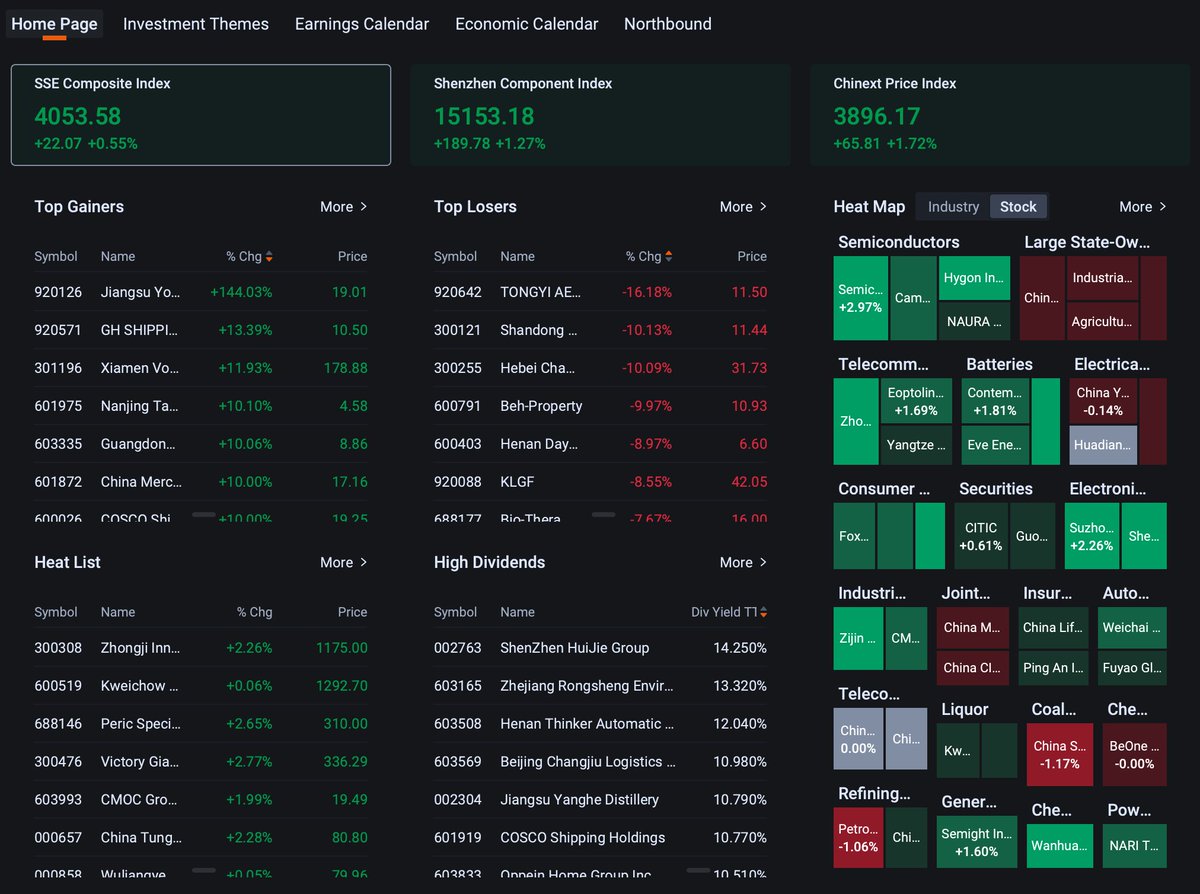The height and width of the screenshot is (894, 1200).
Task: Open Industria... tile under Large State-Owned
Action: (1102, 278)
